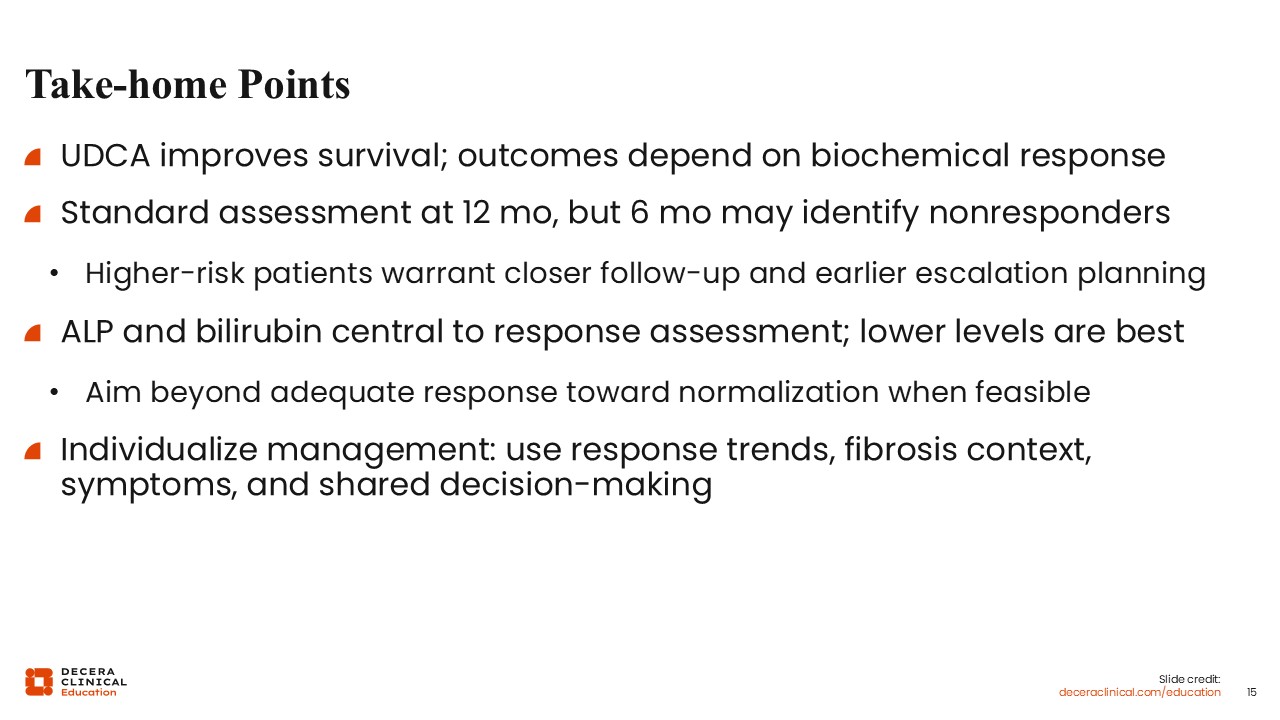Click the orange bullet beside UDCA line

(x=33, y=156)
